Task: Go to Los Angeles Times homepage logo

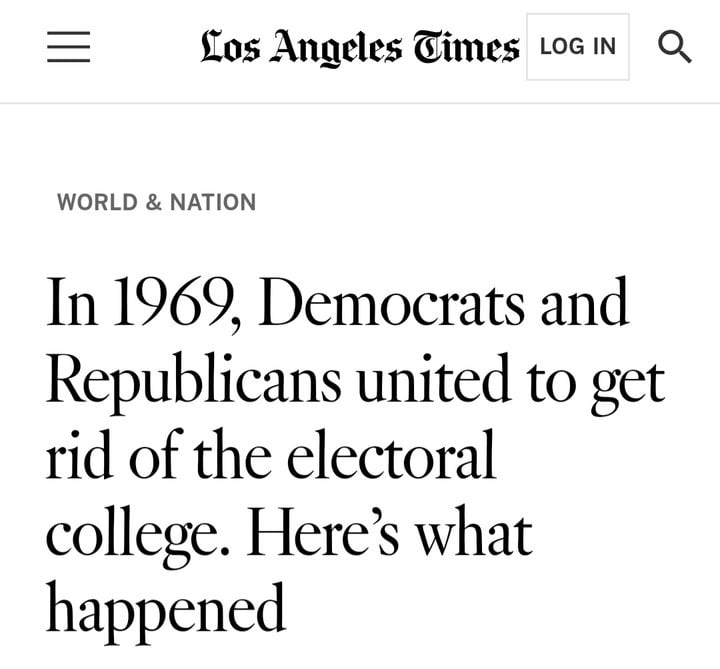Action: (x=360, y=47)
